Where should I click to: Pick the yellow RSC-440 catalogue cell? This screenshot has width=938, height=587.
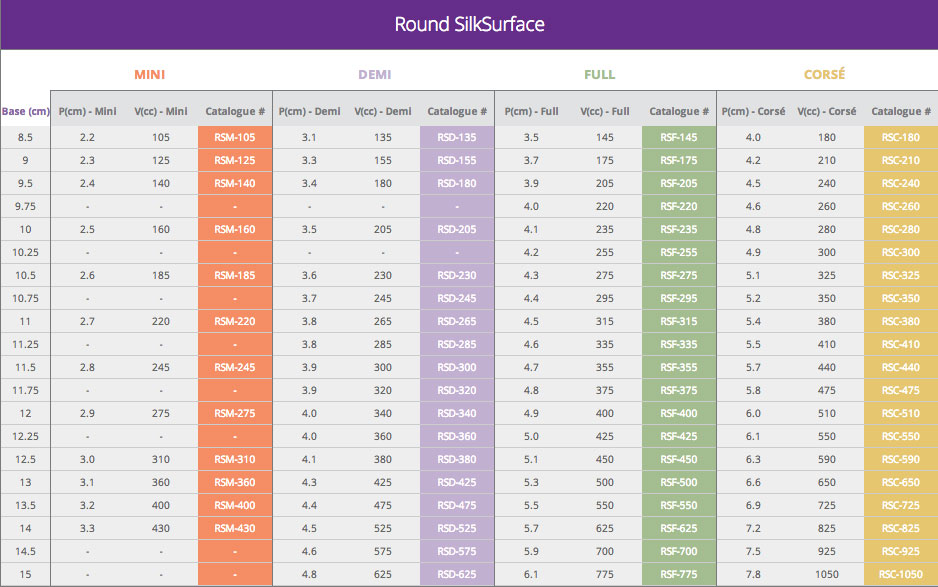900,367
